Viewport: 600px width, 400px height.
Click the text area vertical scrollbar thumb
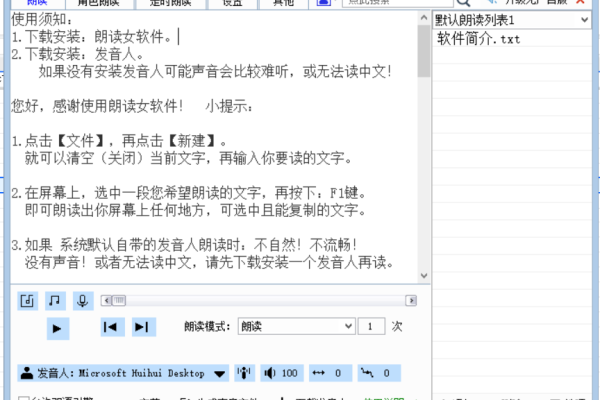tap(424, 51)
